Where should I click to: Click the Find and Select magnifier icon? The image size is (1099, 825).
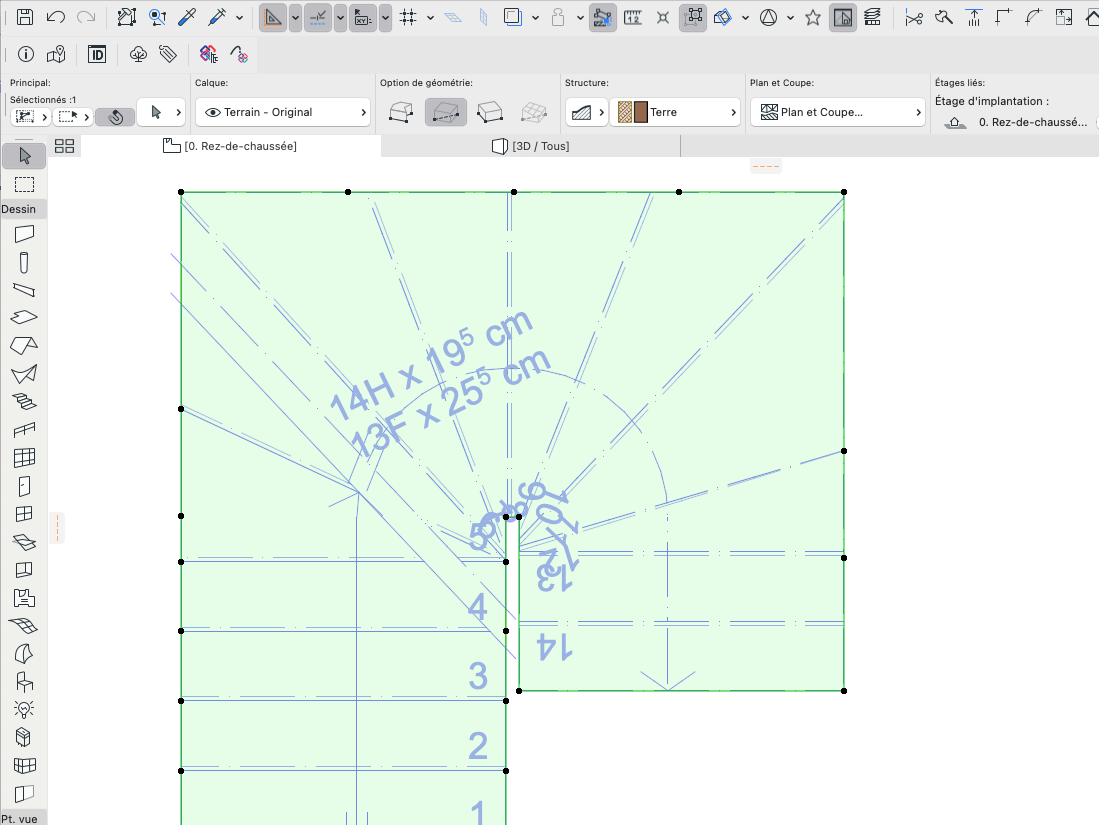(x=157, y=18)
